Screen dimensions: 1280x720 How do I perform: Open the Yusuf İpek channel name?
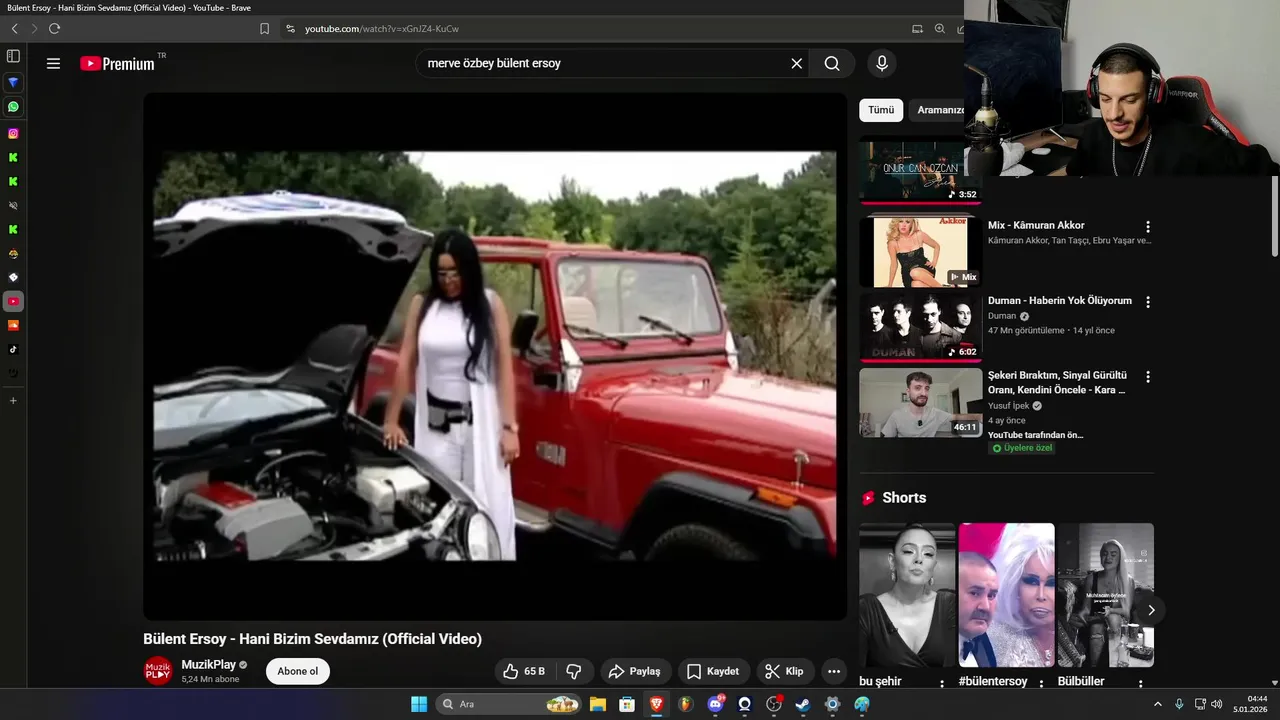pyautogui.click(x=1008, y=406)
